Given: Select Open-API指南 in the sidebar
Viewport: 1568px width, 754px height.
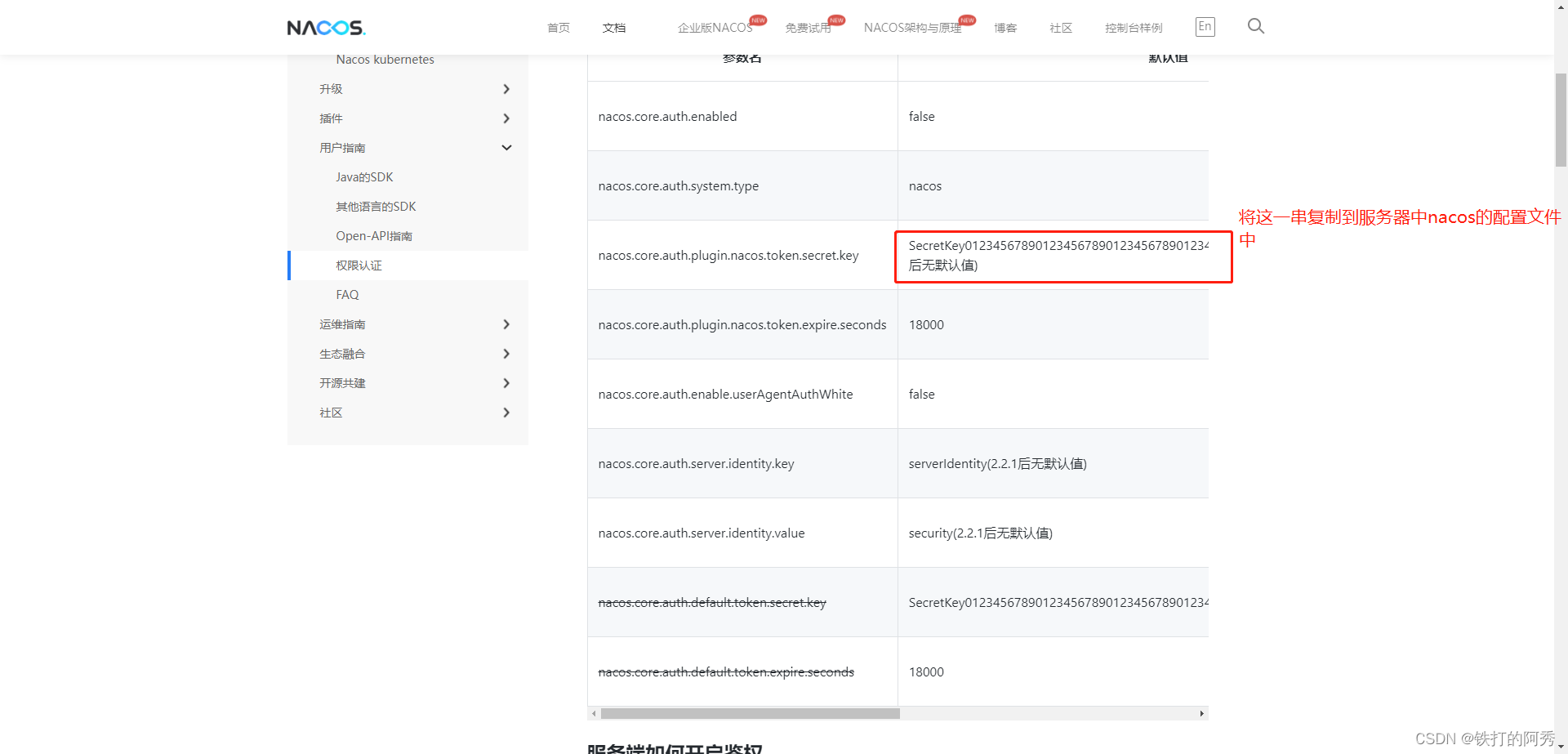Looking at the screenshot, I should (374, 236).
